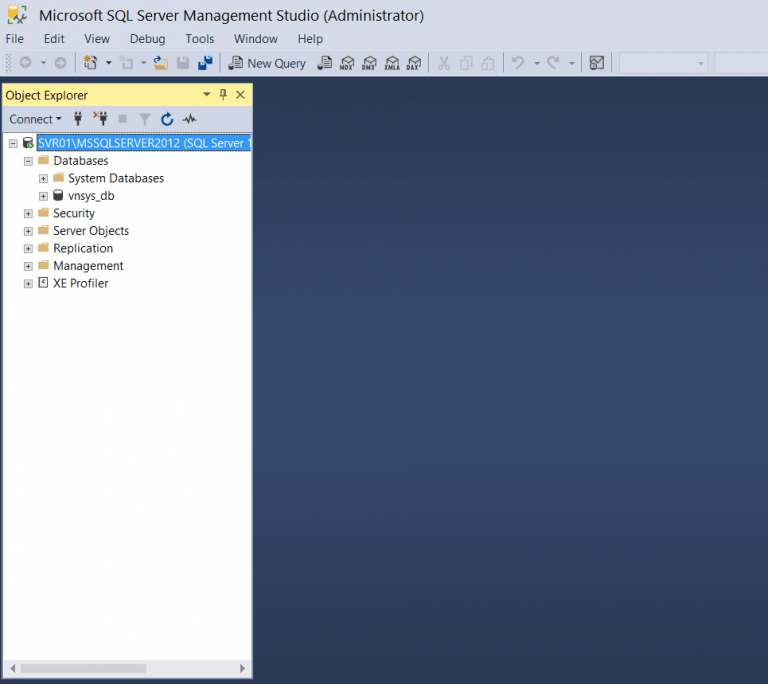The width and height of the screenshot is (768, 684).
Task: Click Object Explorer scroll left arrow
Action: click(x=13, y=668)
